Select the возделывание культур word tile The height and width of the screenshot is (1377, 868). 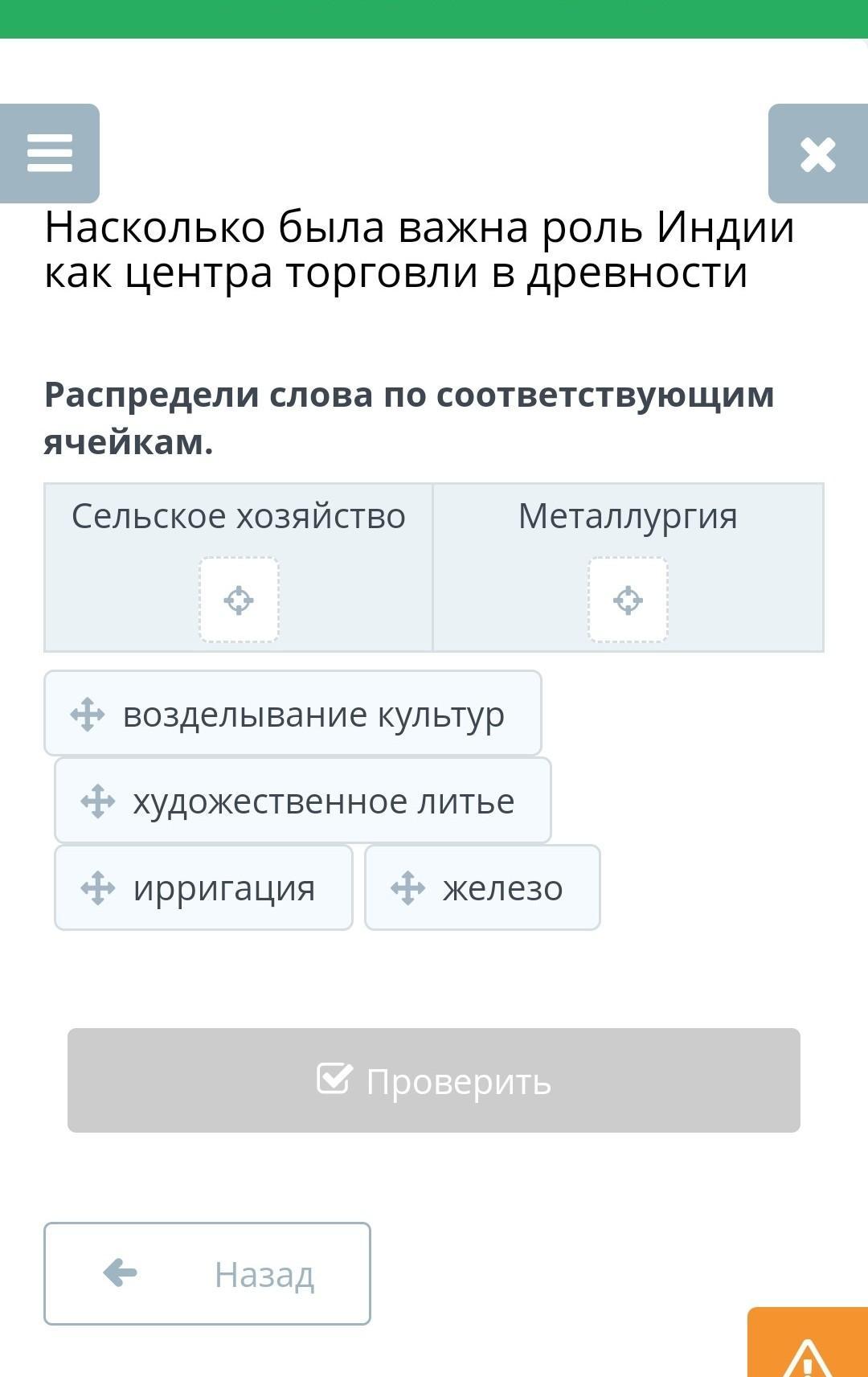(313, 714)
